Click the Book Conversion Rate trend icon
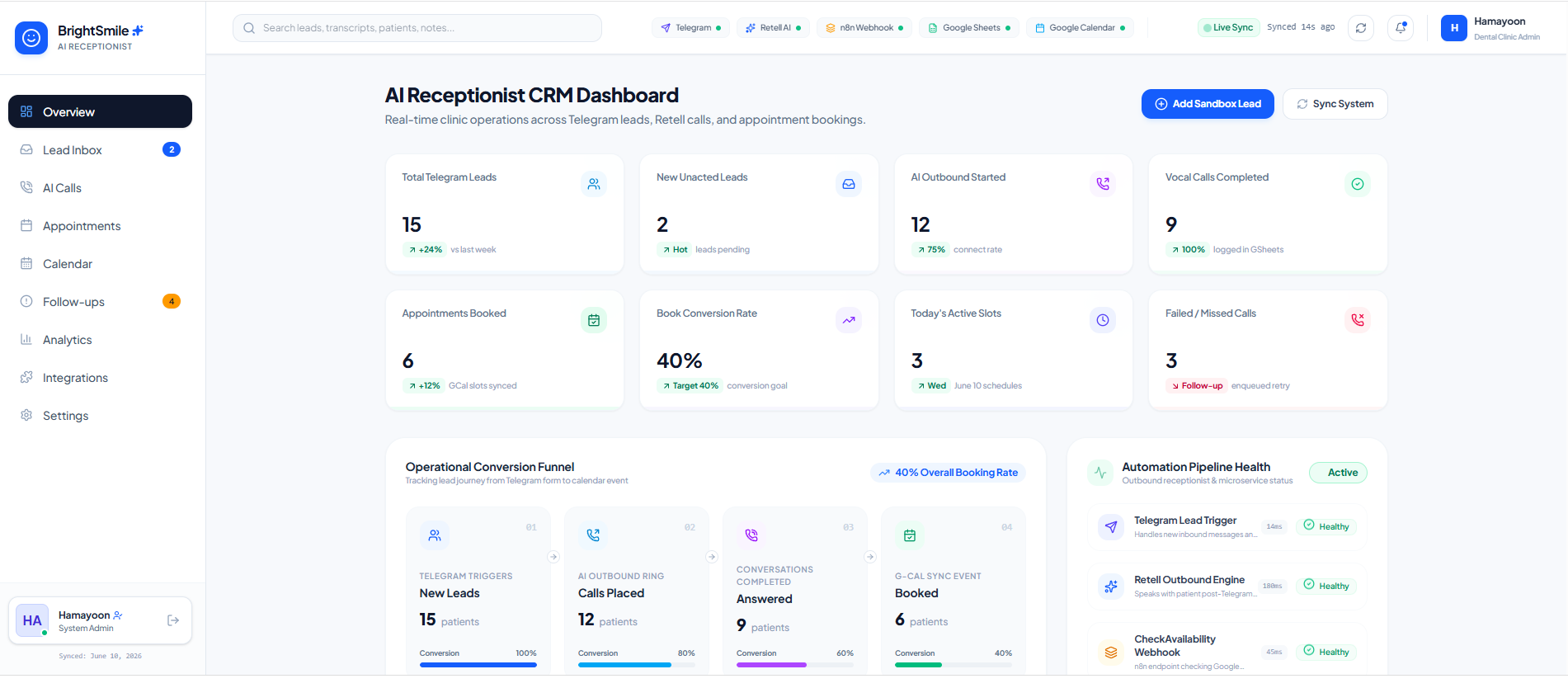 click(849, 320)
